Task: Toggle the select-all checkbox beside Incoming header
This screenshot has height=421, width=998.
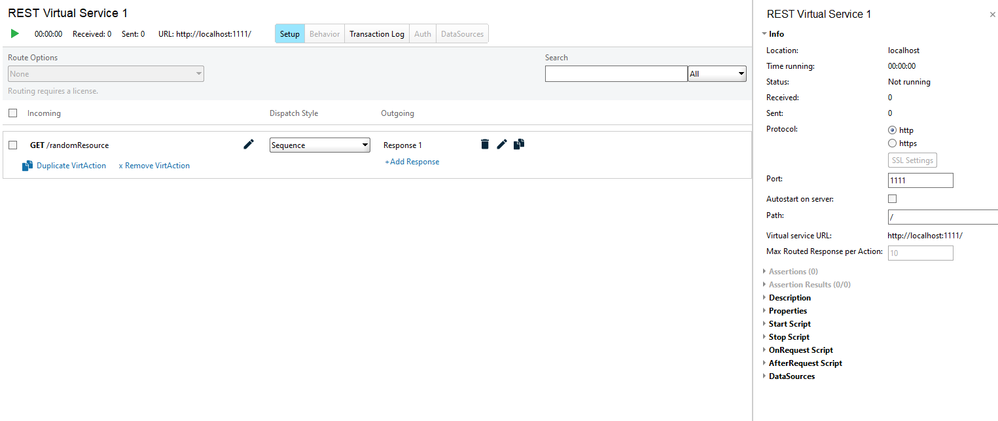Action: 13,113
